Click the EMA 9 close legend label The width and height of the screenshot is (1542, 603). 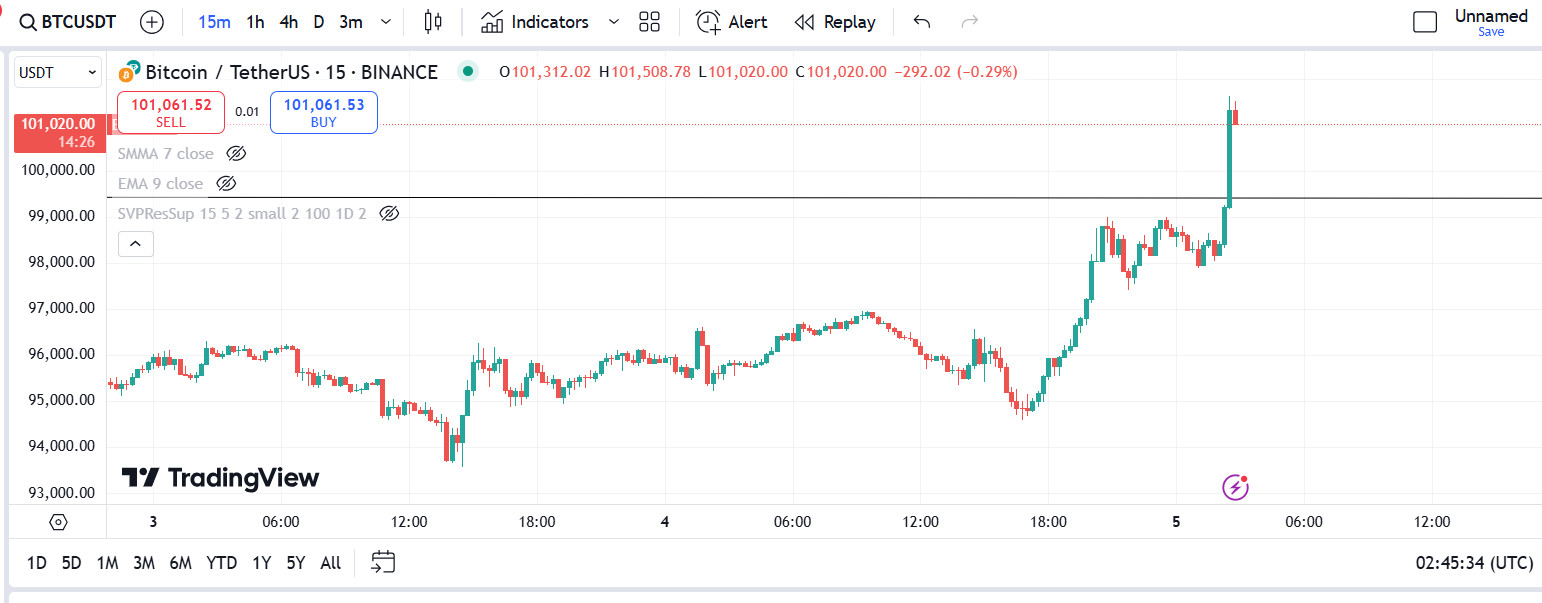tap(160, 184)
